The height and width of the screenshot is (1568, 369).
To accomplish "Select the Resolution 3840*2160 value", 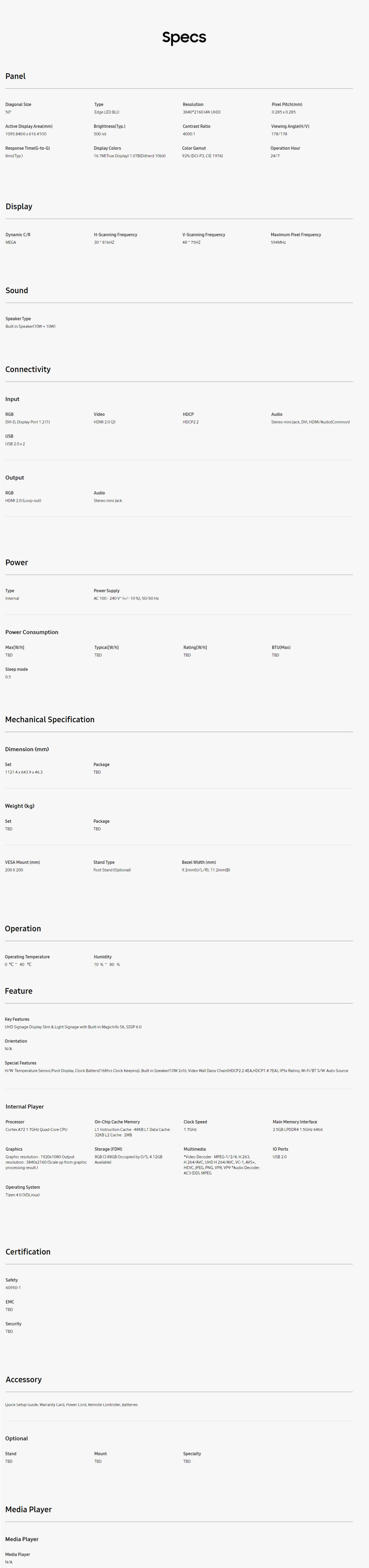I will pos(201,112).
